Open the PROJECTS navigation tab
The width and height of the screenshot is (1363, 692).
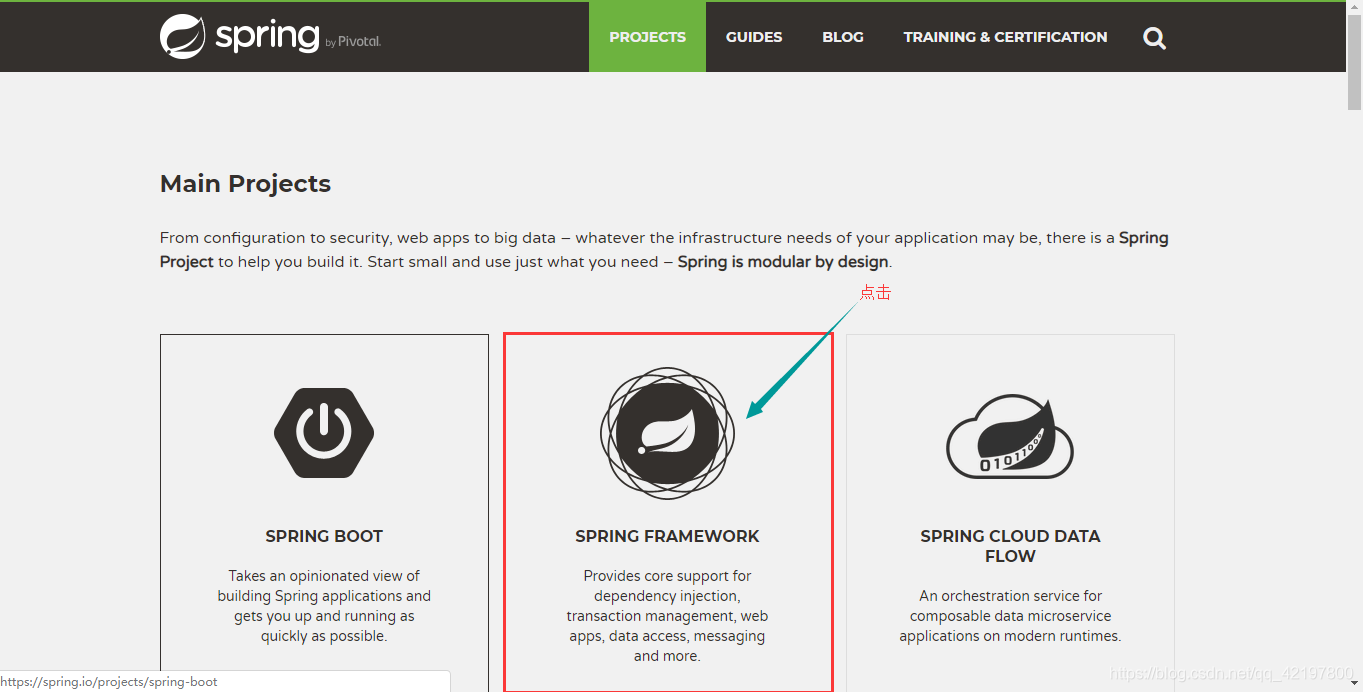coord(647,37)
